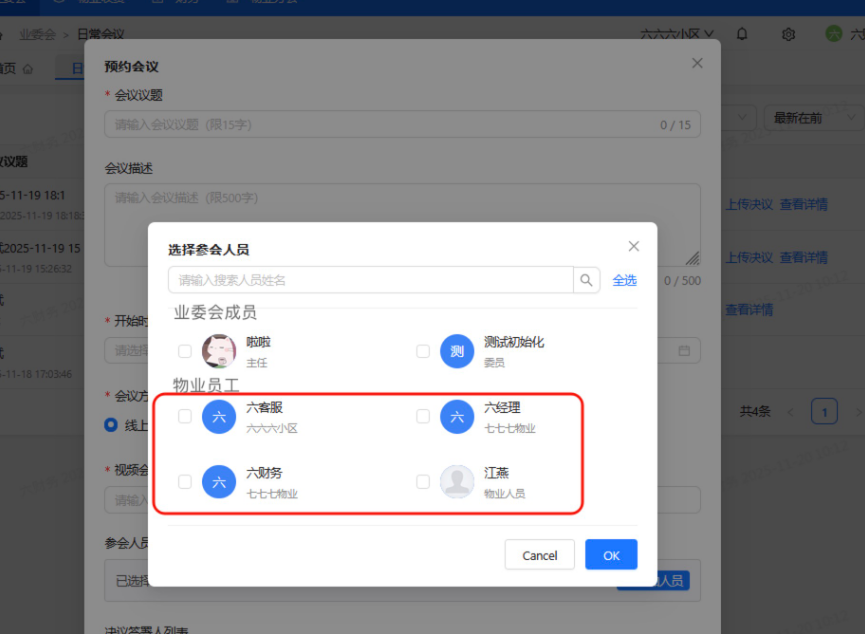865x634 pixels.
Task: Confirm attendees with OK button
Action: [611, 555]
